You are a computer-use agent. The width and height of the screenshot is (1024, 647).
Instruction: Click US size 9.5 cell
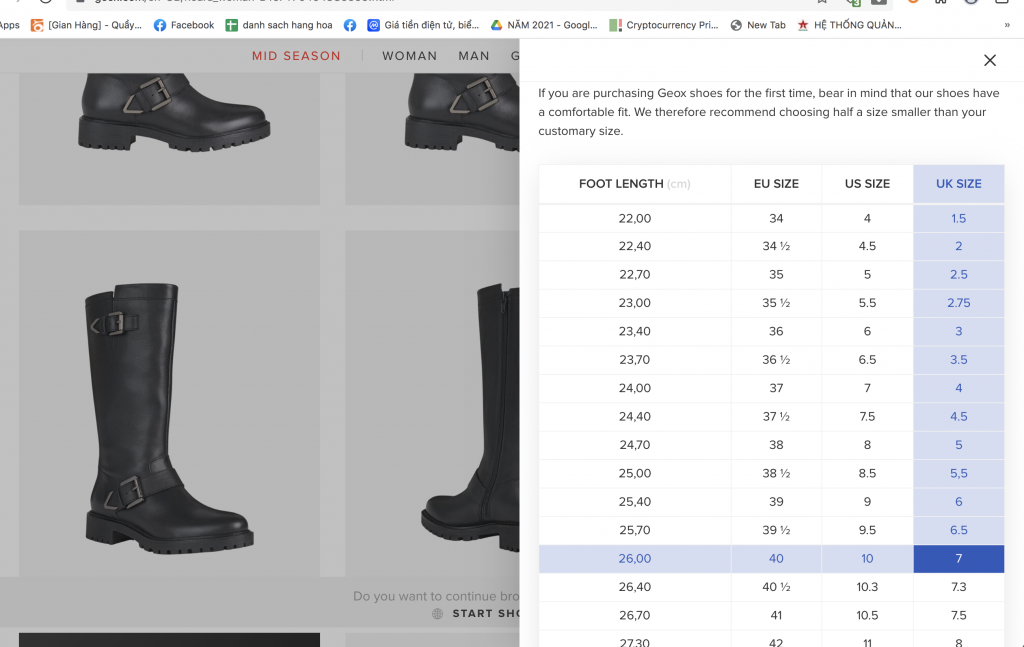click(x=867, y=530)
